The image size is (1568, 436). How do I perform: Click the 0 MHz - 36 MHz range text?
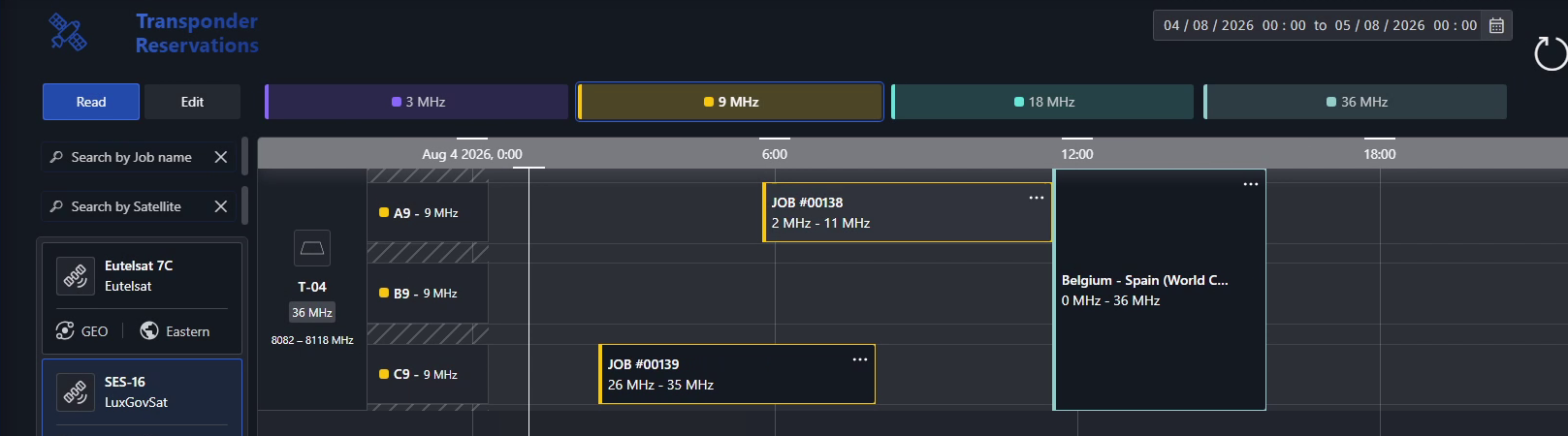pyautogui.click(x=1110, y=300)
